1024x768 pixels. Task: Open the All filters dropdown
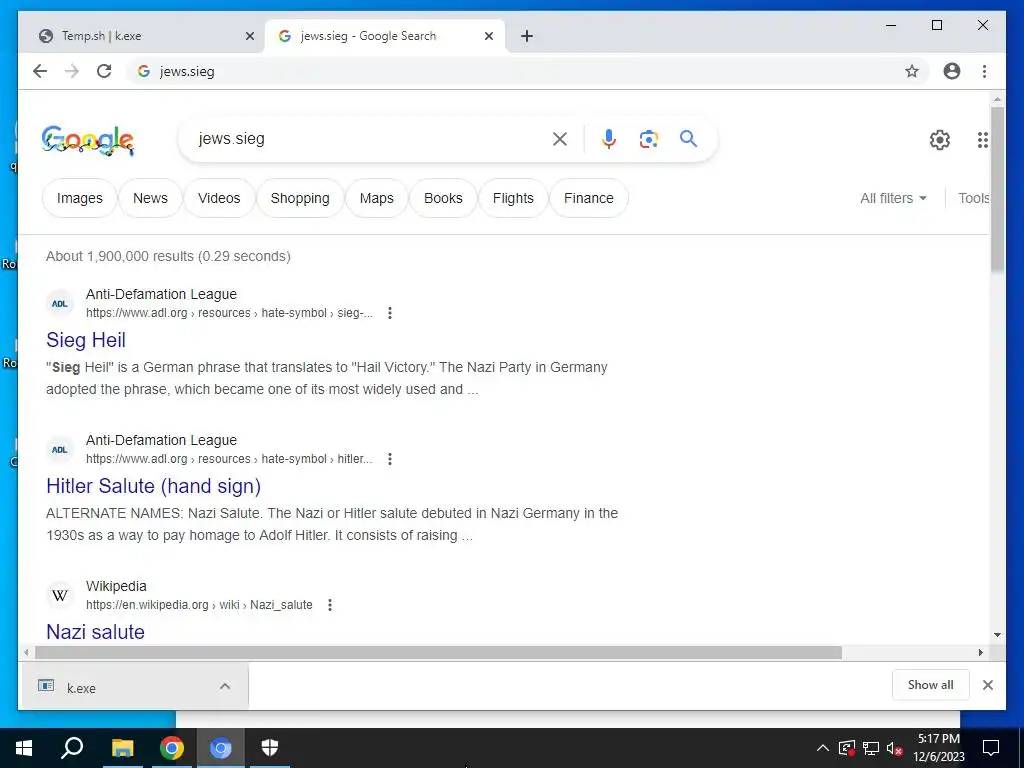(893, 198)
